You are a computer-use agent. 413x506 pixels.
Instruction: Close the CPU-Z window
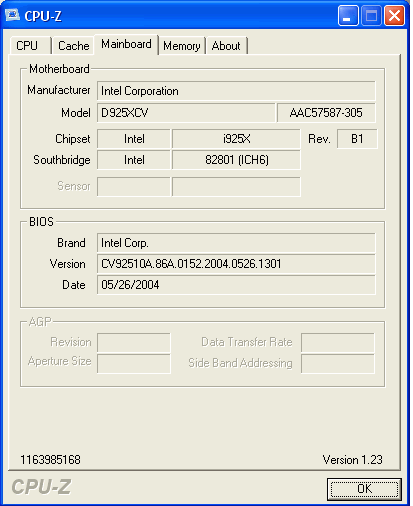[394, 15]
